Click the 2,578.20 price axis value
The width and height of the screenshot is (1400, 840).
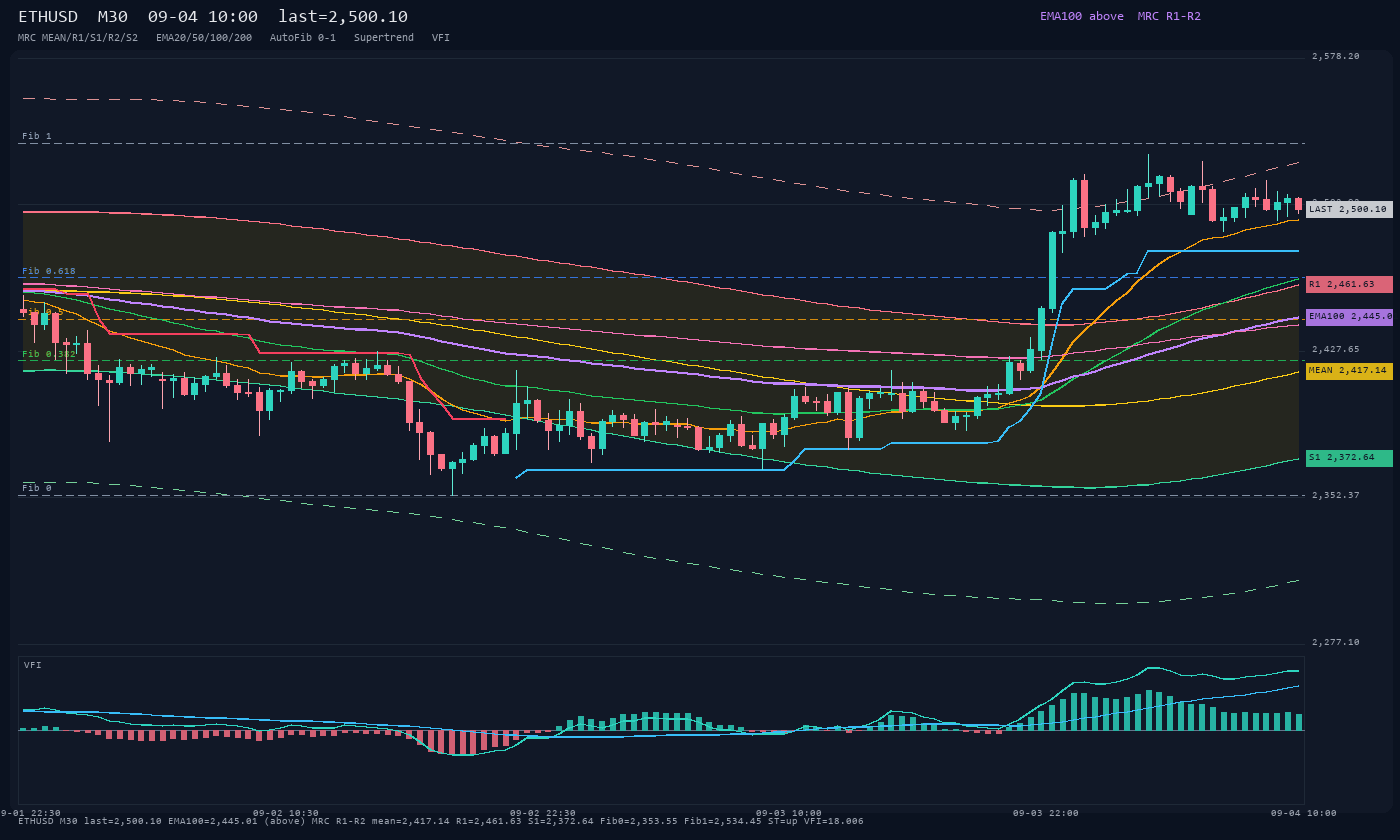(x=1336, y=56)
